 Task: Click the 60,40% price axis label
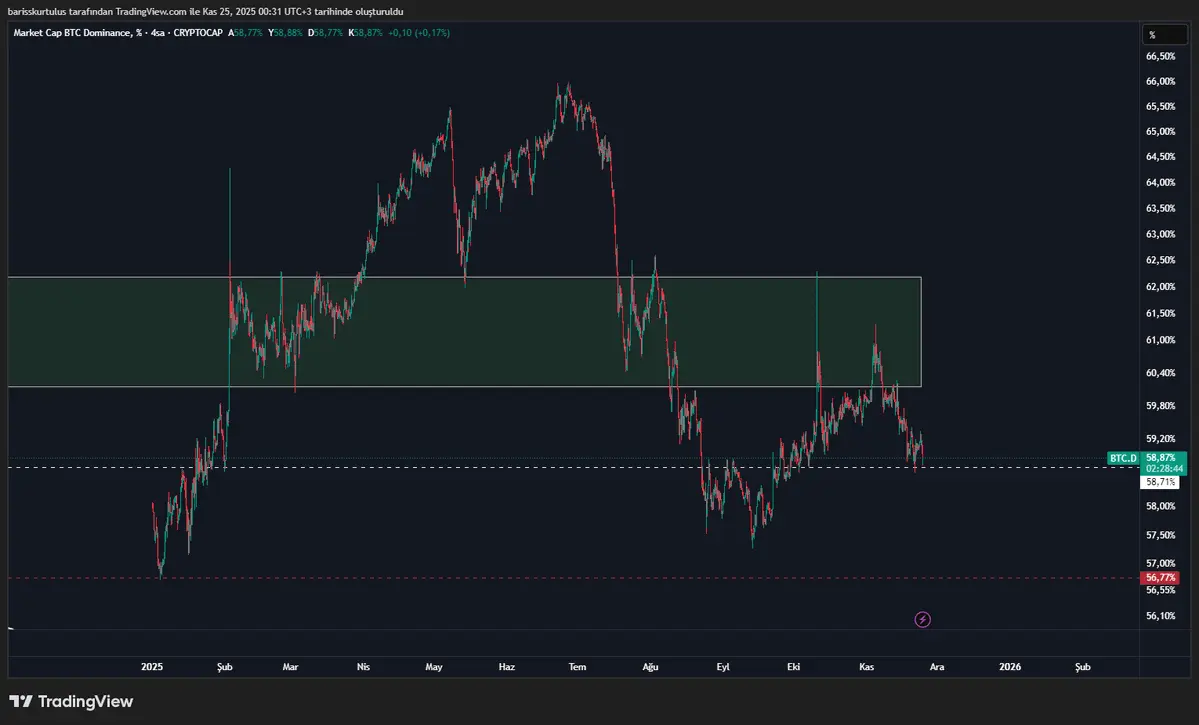pos(1160,372)
